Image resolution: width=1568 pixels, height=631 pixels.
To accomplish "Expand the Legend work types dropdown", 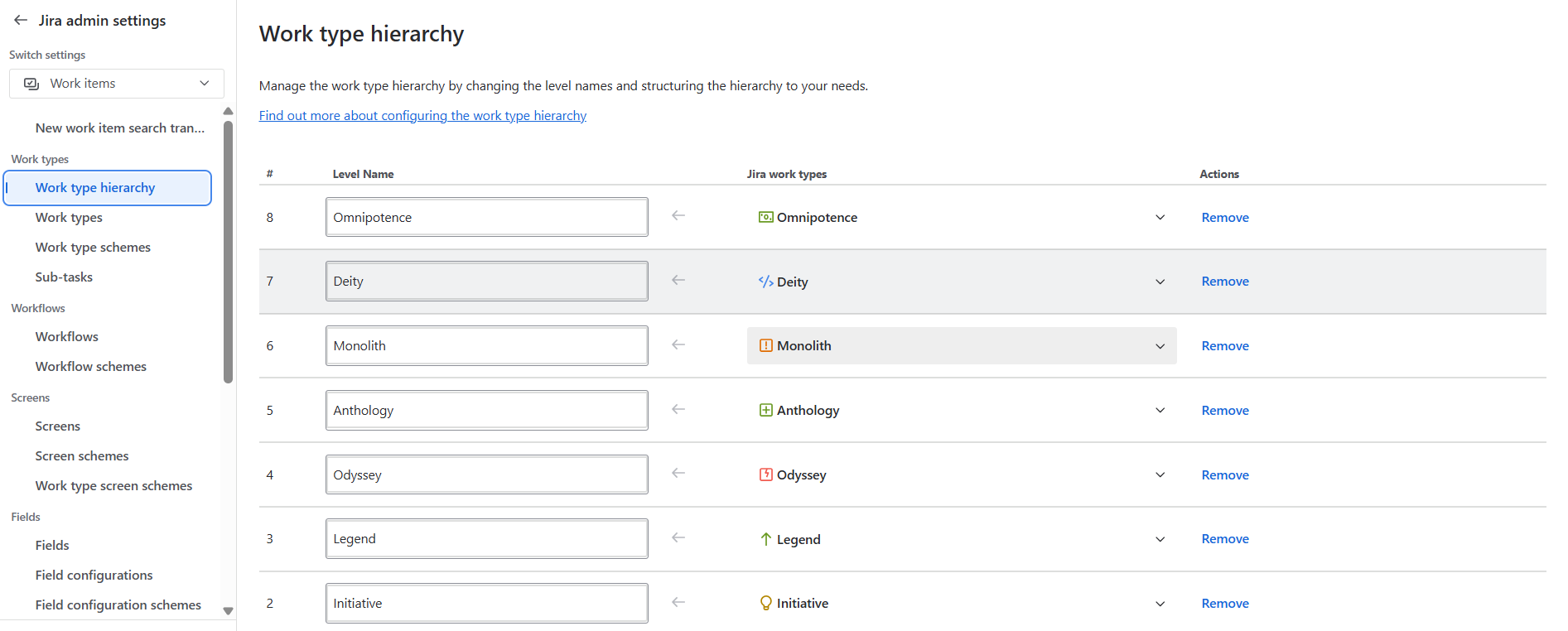I will (1160, 539).
